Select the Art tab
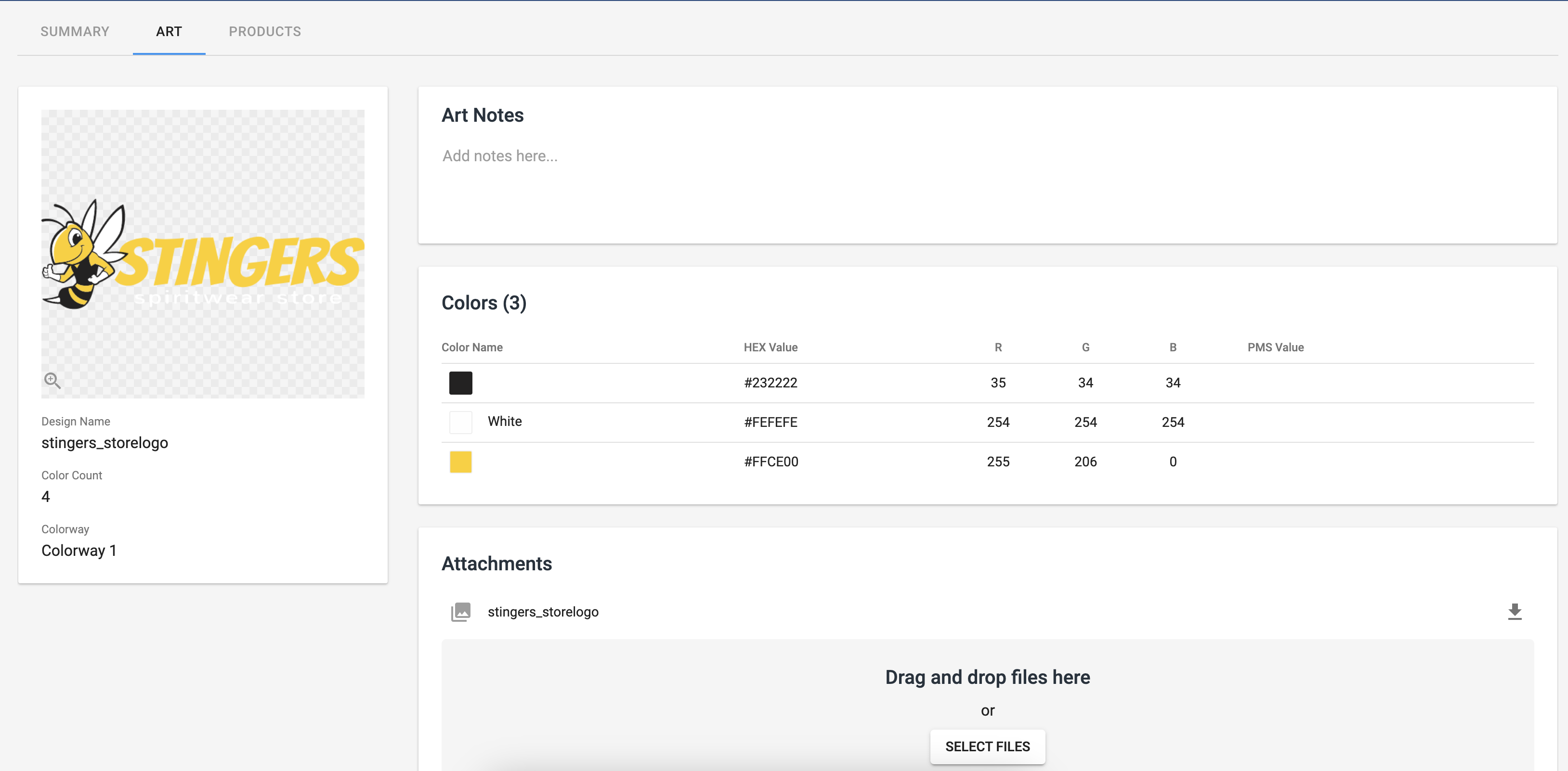 pos(169,32)
